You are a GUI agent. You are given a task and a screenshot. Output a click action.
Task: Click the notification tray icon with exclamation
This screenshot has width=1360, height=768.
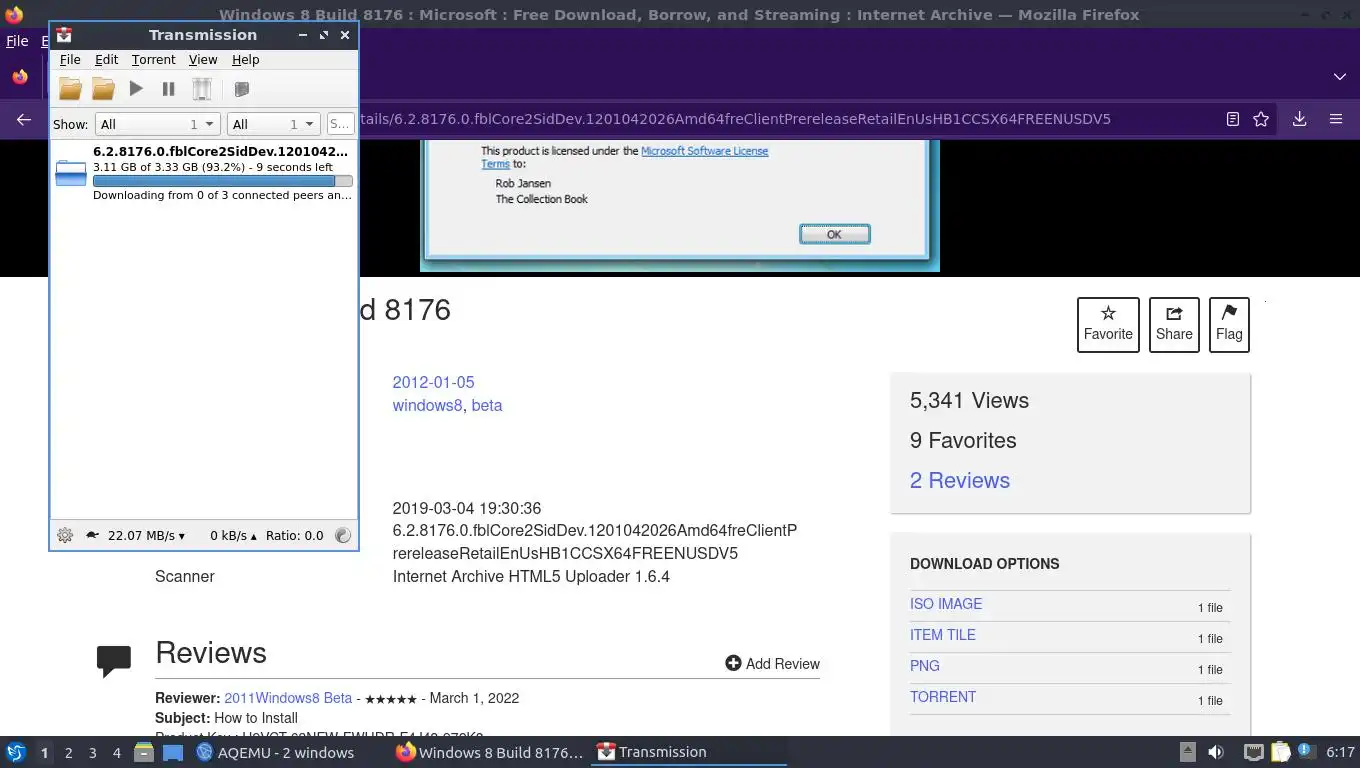click(x=1306, y=751)
